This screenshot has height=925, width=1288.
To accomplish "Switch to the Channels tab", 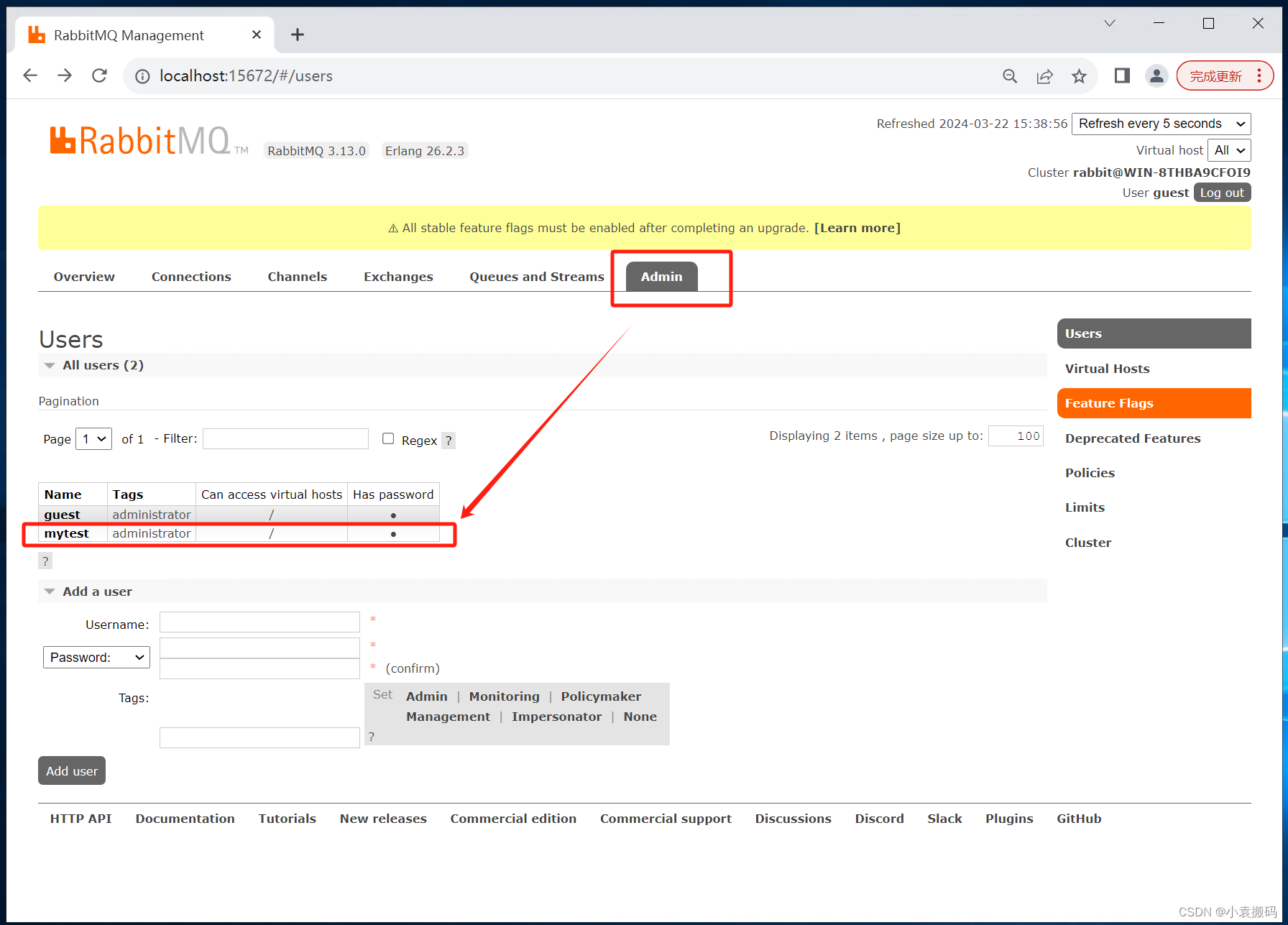I will coord(297,277).
